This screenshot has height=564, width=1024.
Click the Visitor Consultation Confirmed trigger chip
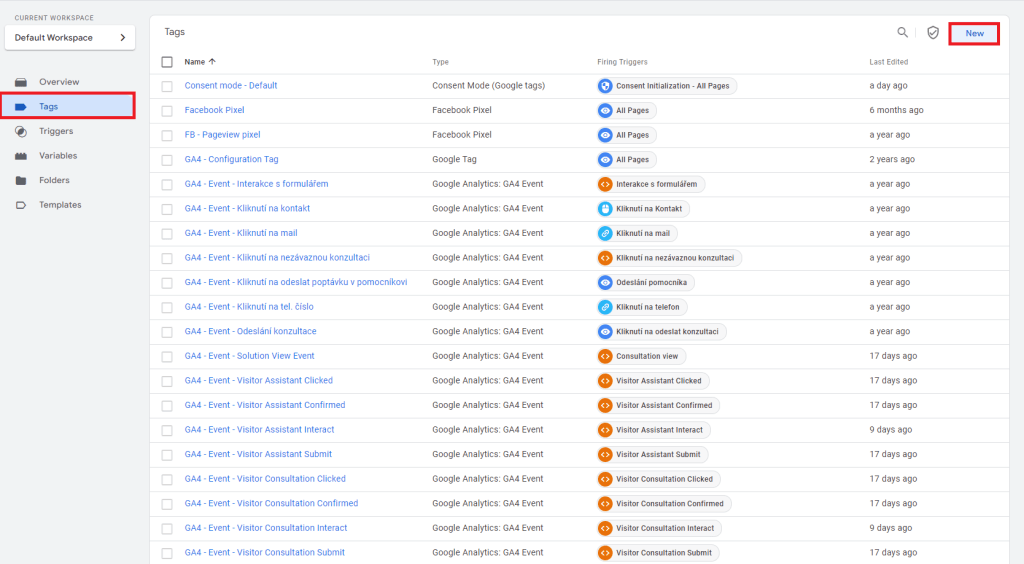[x=664, y=504]
